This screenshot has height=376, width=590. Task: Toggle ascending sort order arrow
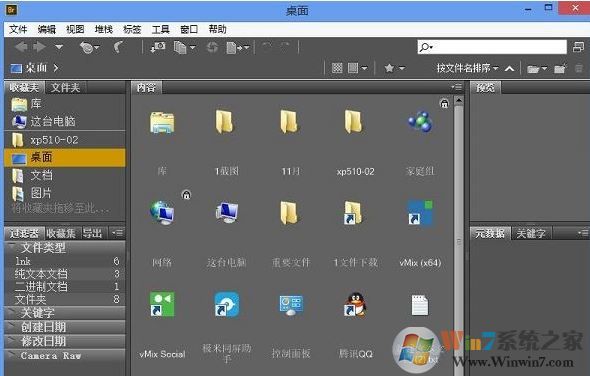[x=509, y=69]
